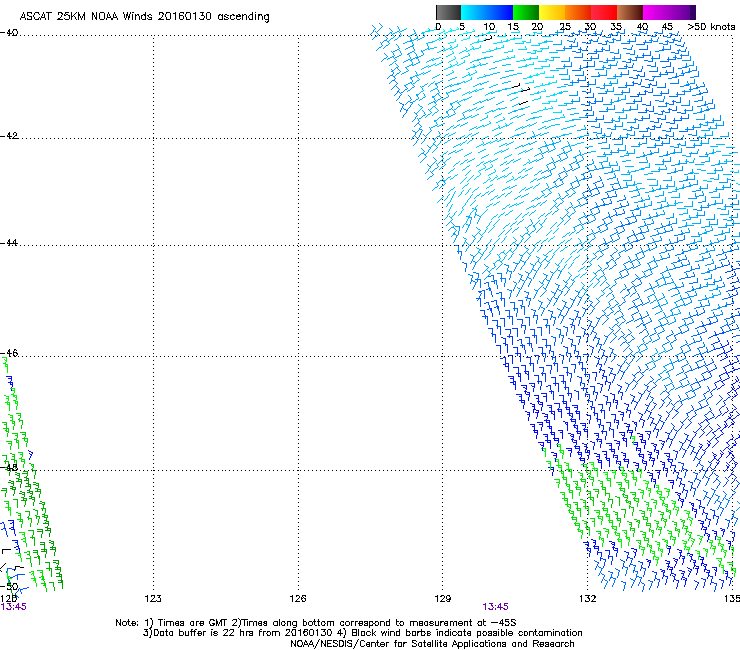Click the '129' longitude label

[x=443, y=599]
